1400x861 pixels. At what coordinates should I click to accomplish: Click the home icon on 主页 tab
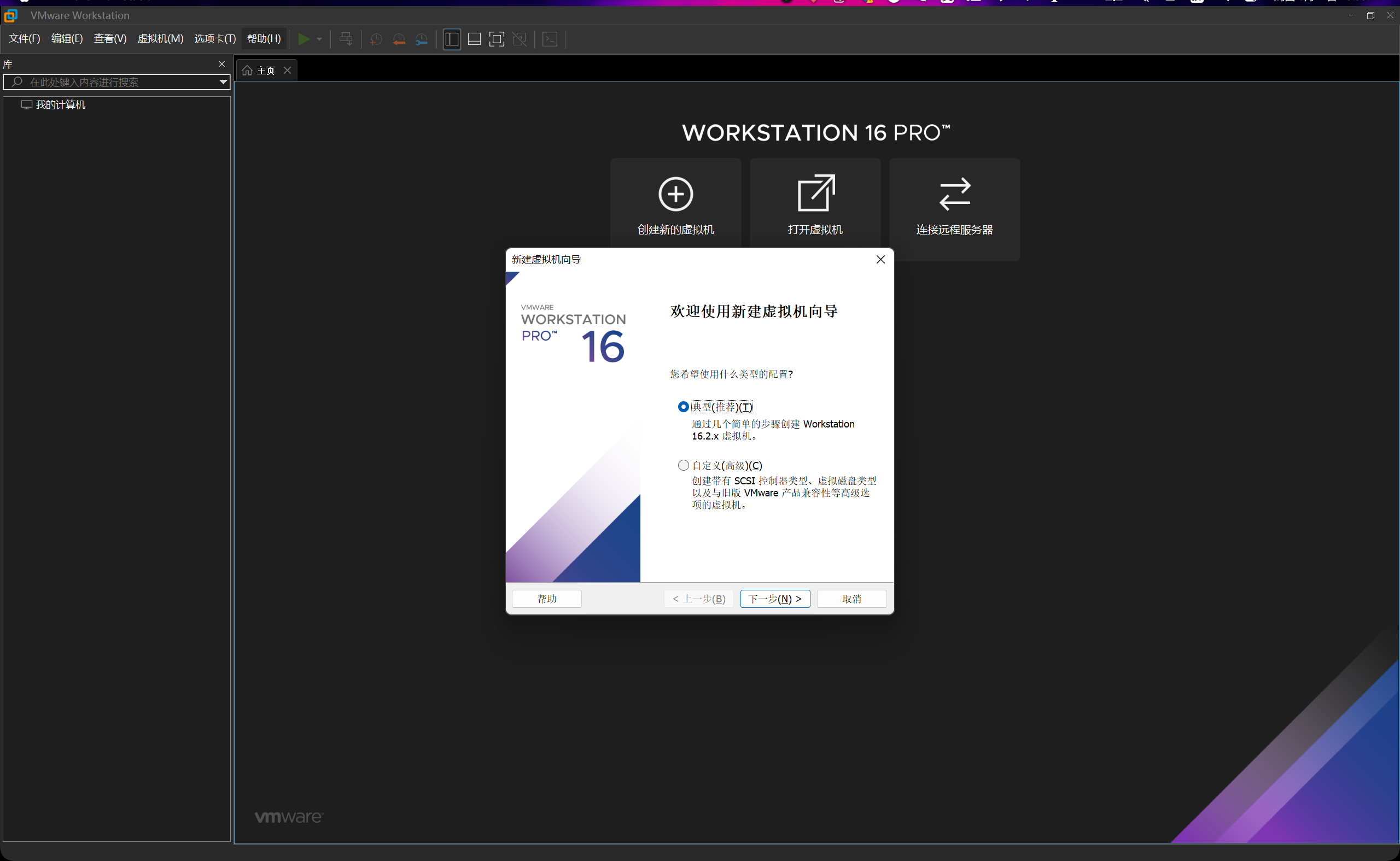click(x=247, y=71)
